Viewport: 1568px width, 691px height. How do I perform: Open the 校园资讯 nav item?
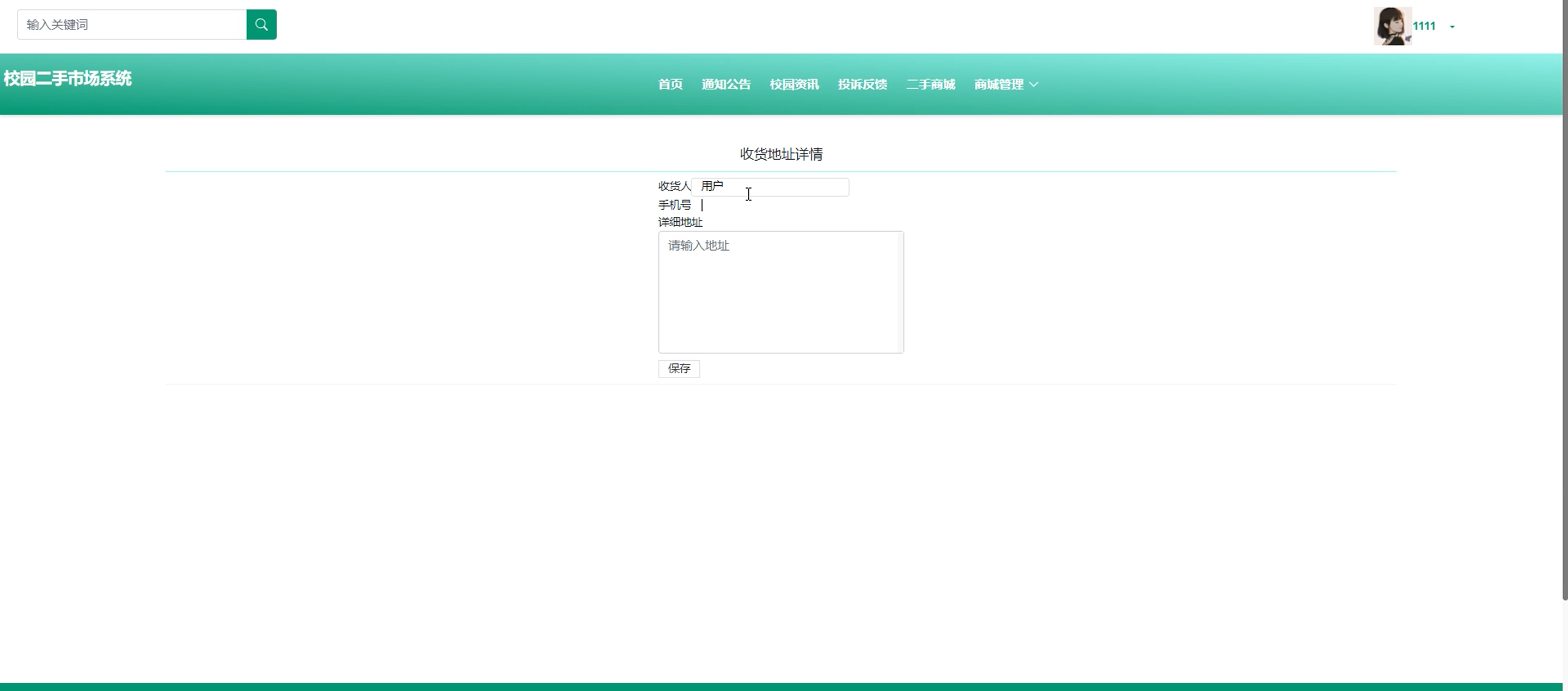(794, 84)
